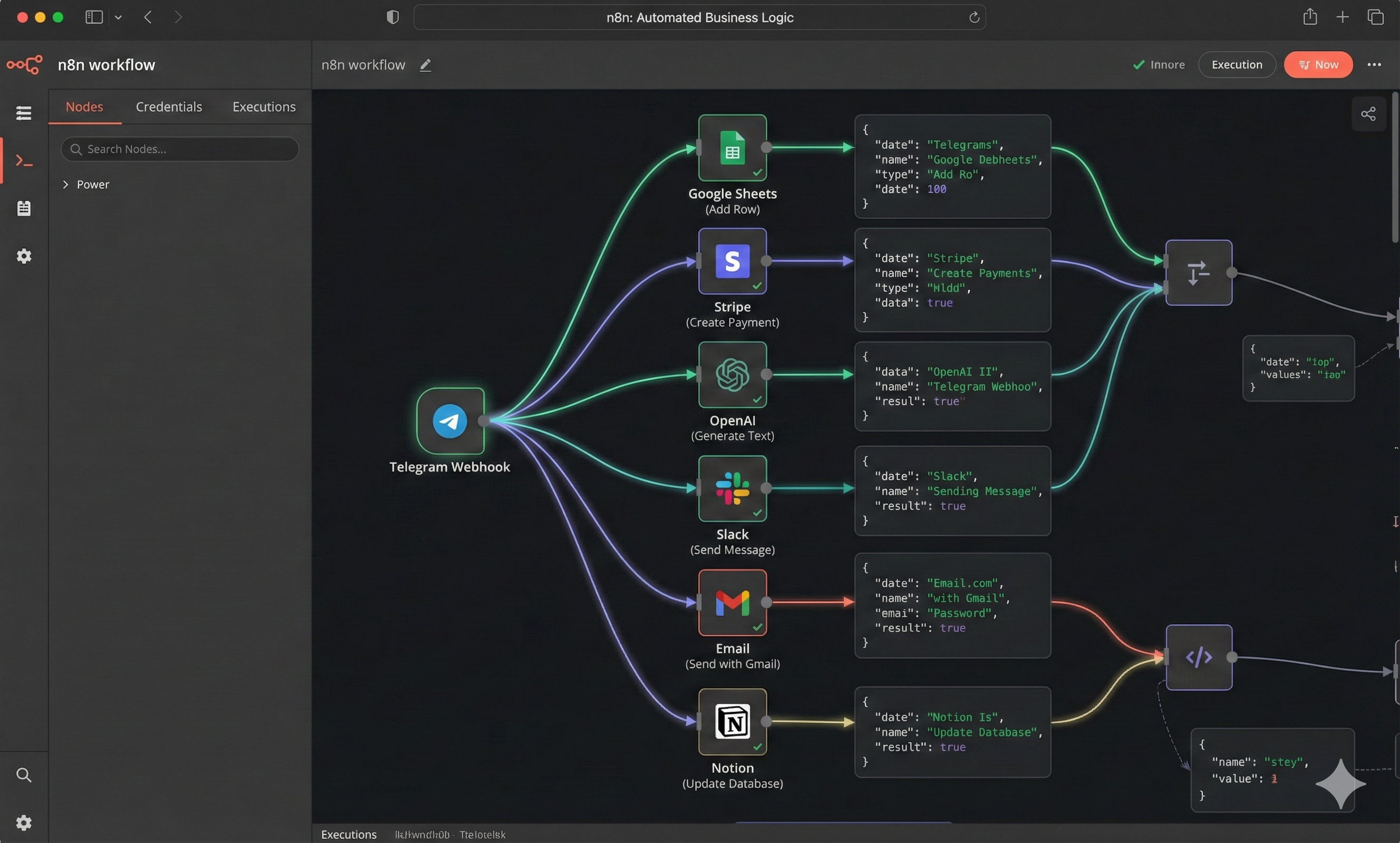1400x843 pixels.
Task: Switch to the Executions tab
Action: pos(264,106)
